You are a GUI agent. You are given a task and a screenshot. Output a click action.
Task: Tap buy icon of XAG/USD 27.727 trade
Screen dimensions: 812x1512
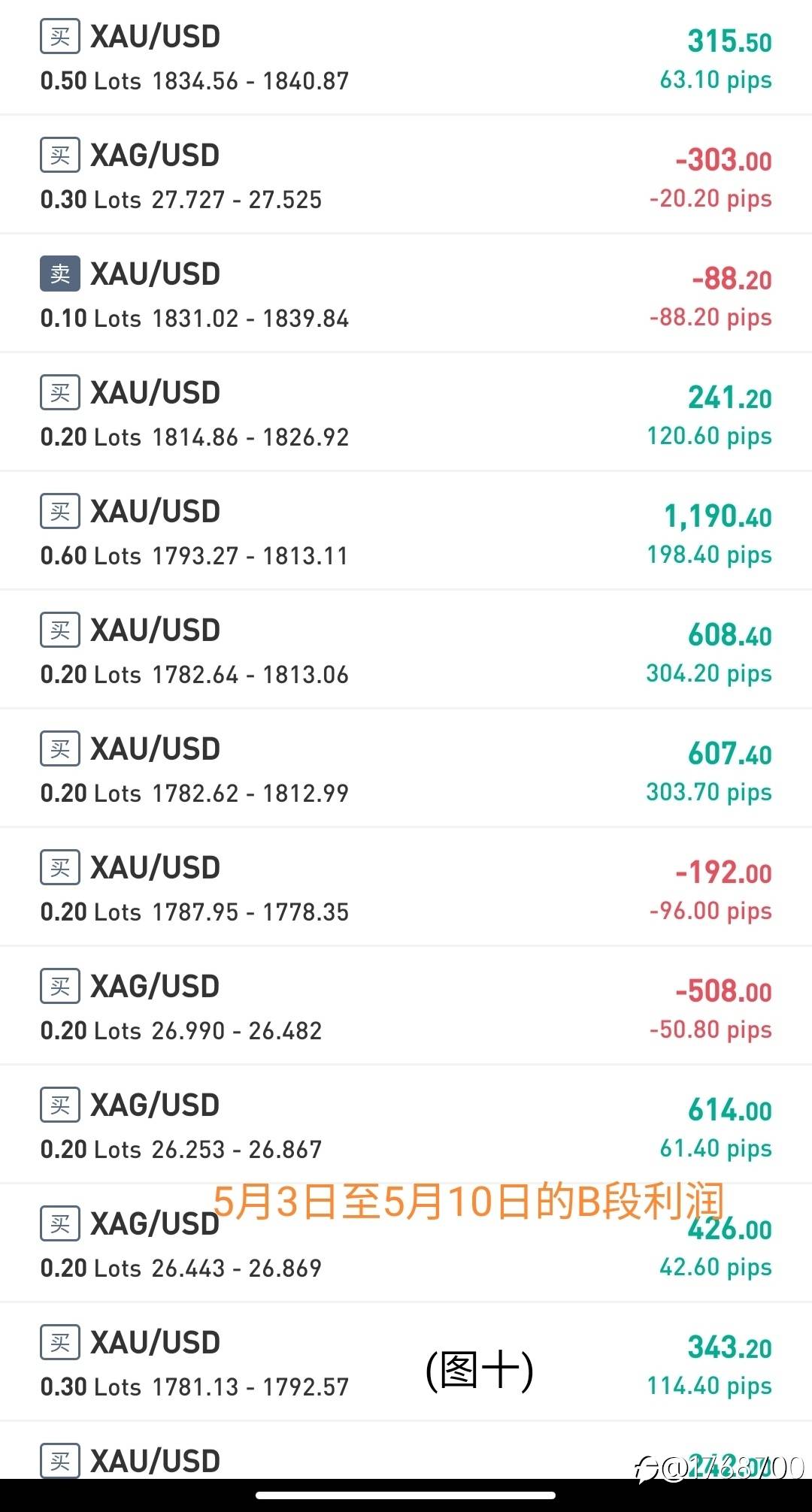pyautogui.click(x=60, y=156)
